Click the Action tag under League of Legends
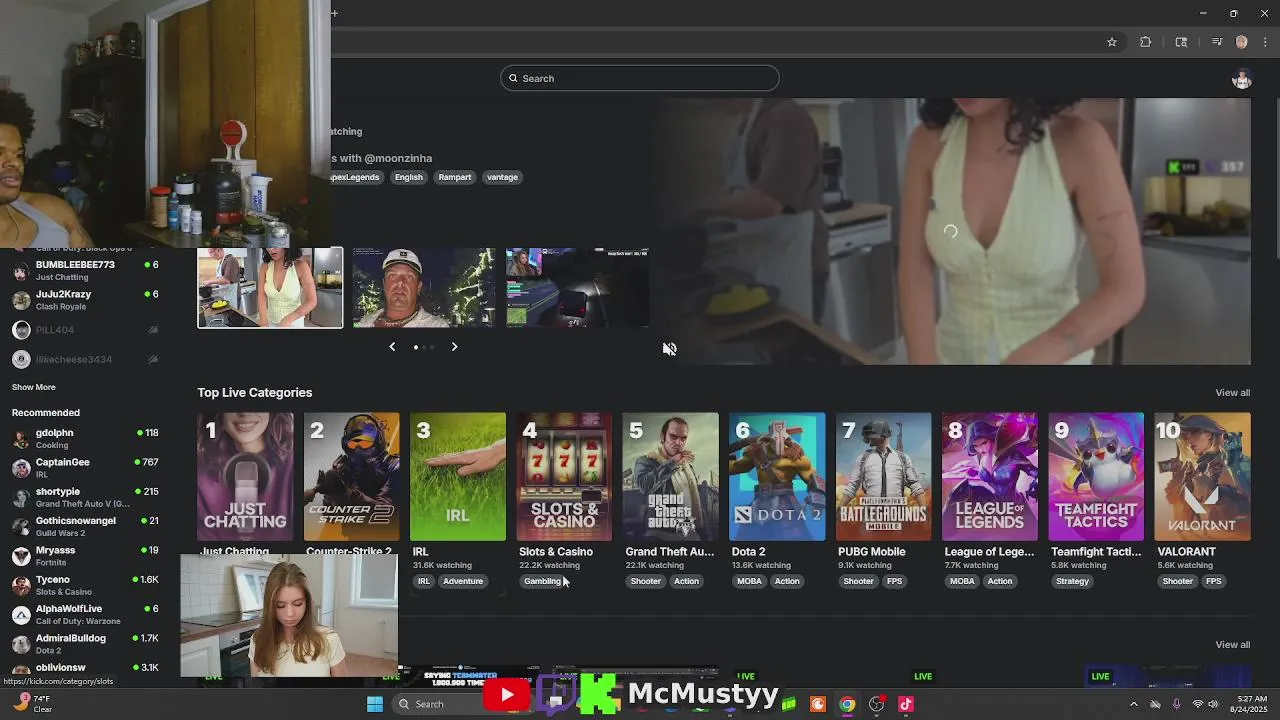Screen dimensions: 1280x720 coord(1000,581)
